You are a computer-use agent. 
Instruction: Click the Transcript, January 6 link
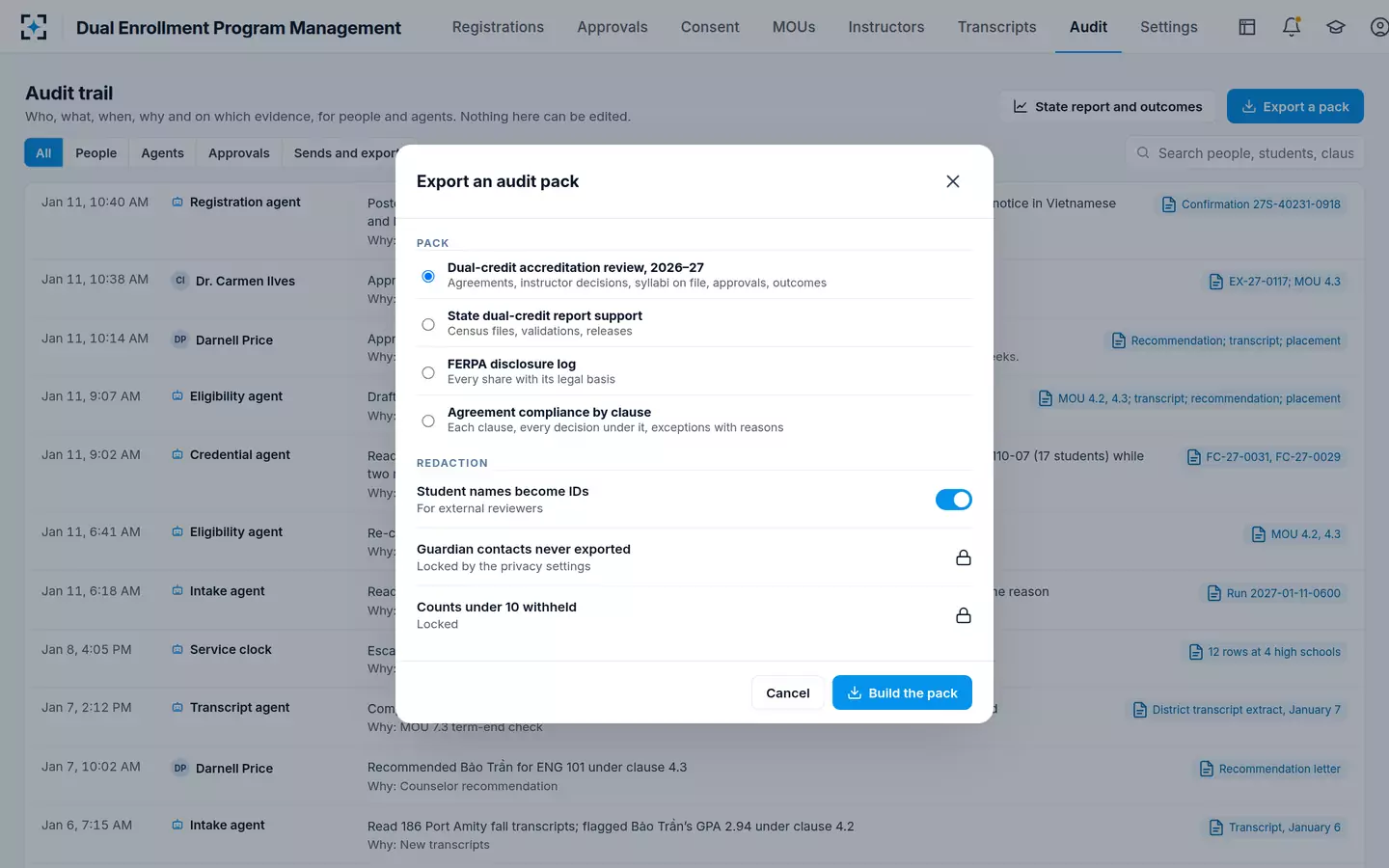point(1274,827)
